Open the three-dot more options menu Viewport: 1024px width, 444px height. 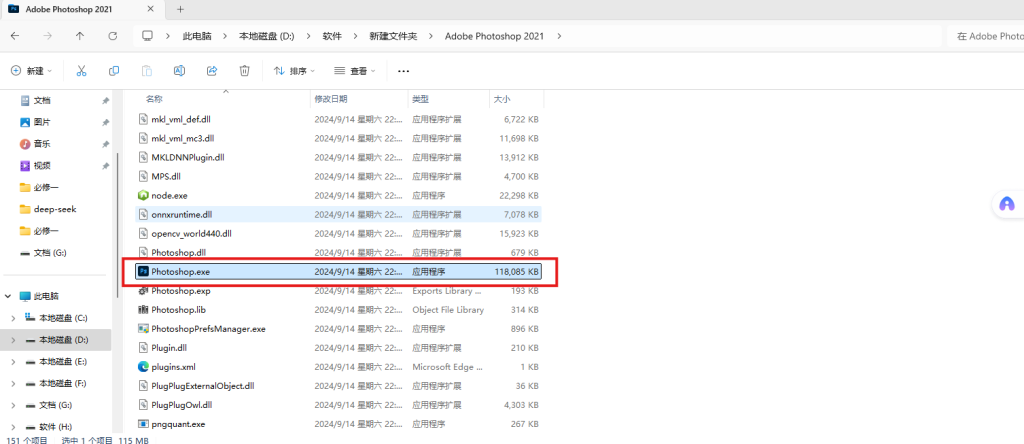(x=403, y=71)
